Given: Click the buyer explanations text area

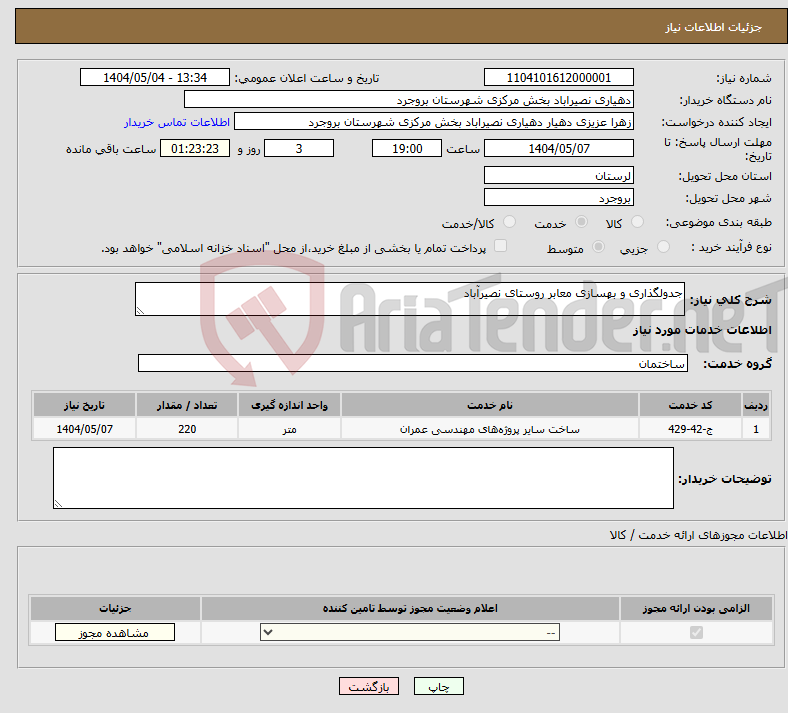Looking at the screenshot, I should pos(363,478).
